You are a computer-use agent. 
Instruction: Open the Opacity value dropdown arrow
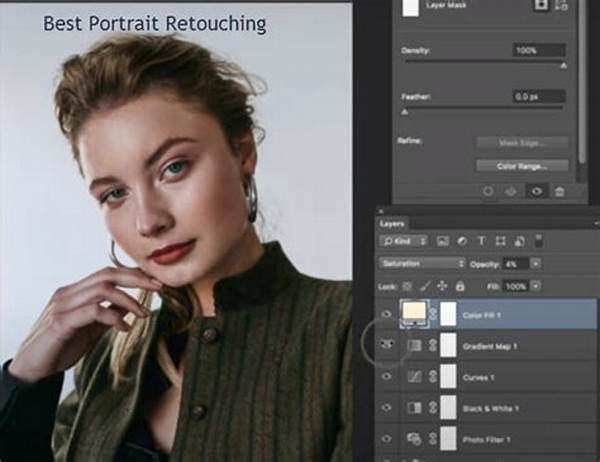(x=536, y=264)
